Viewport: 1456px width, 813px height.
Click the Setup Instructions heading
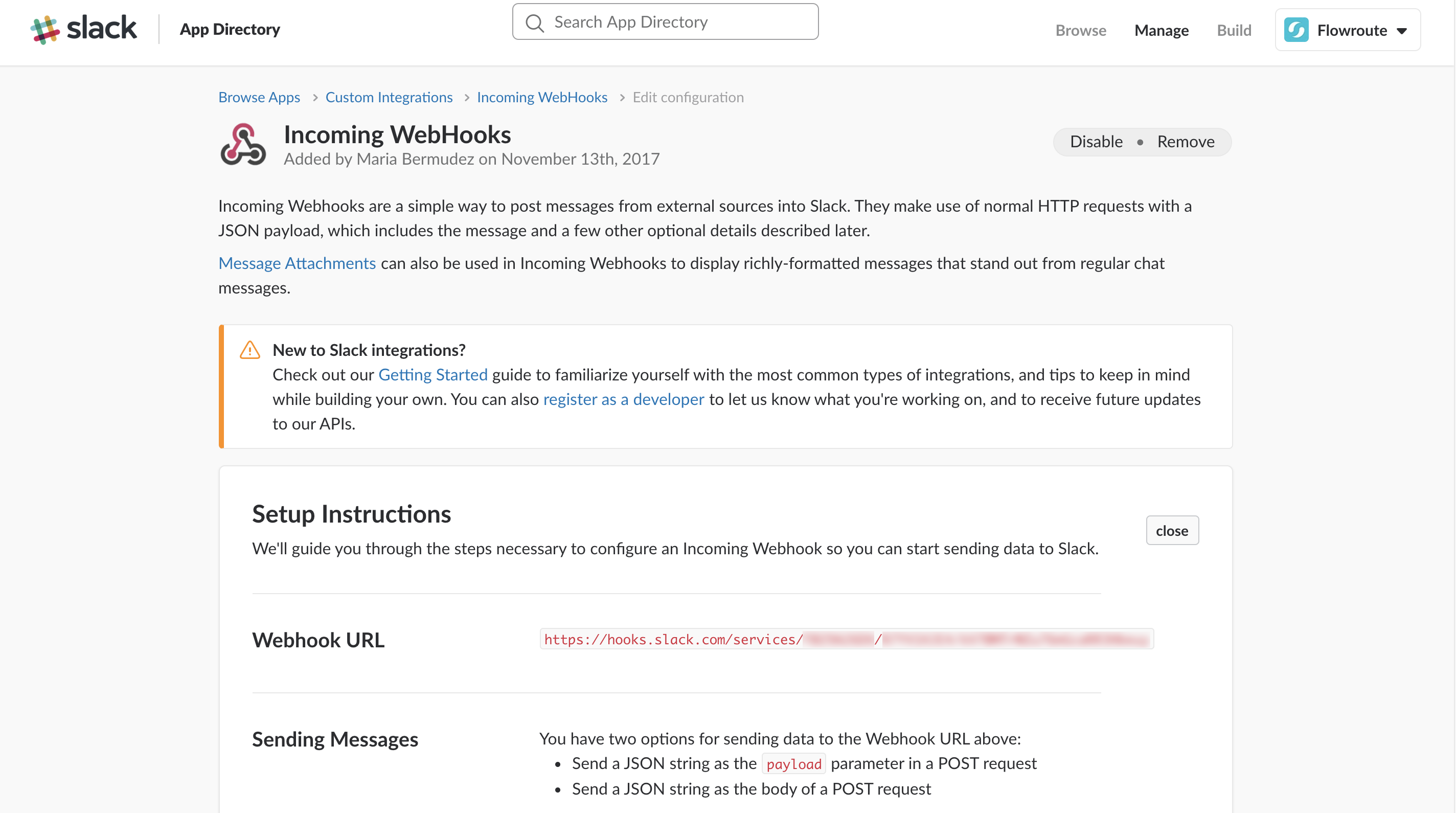(x=352, y=513)
